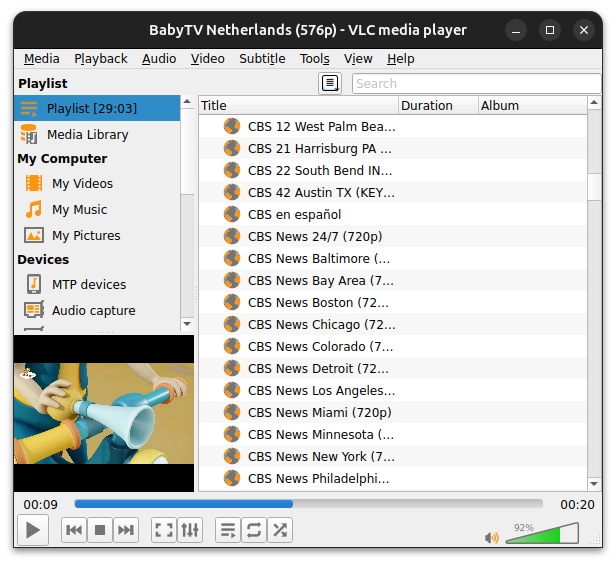
Task: Select Audio capture entry
Action: click(x=94, y=310)
